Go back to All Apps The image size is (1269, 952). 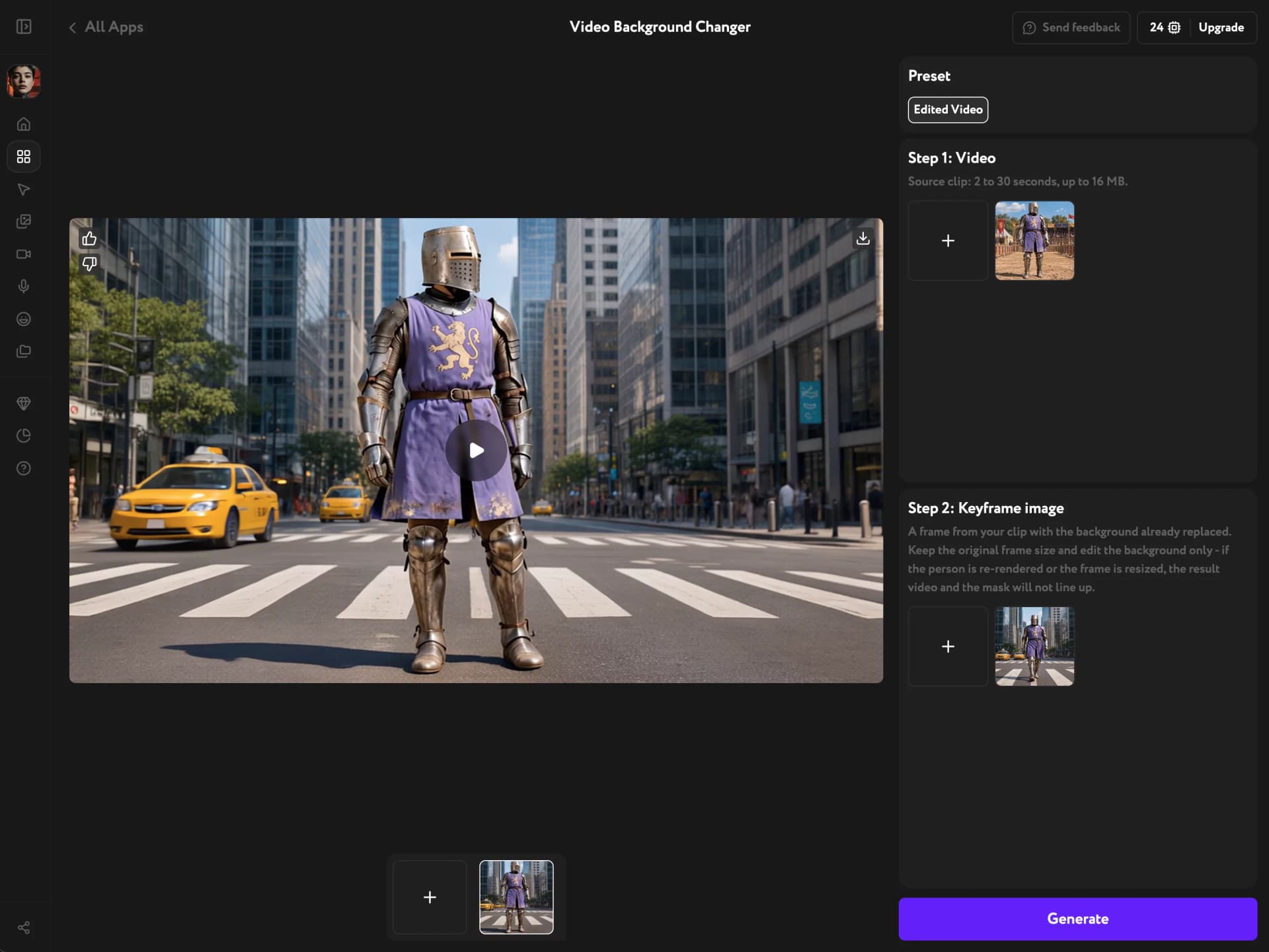click(106, 27)
